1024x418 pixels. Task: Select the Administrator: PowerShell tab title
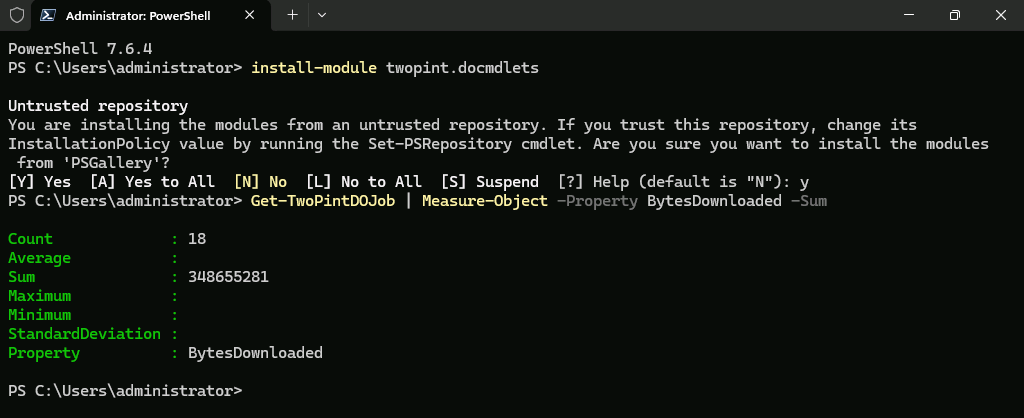[138, 16]
